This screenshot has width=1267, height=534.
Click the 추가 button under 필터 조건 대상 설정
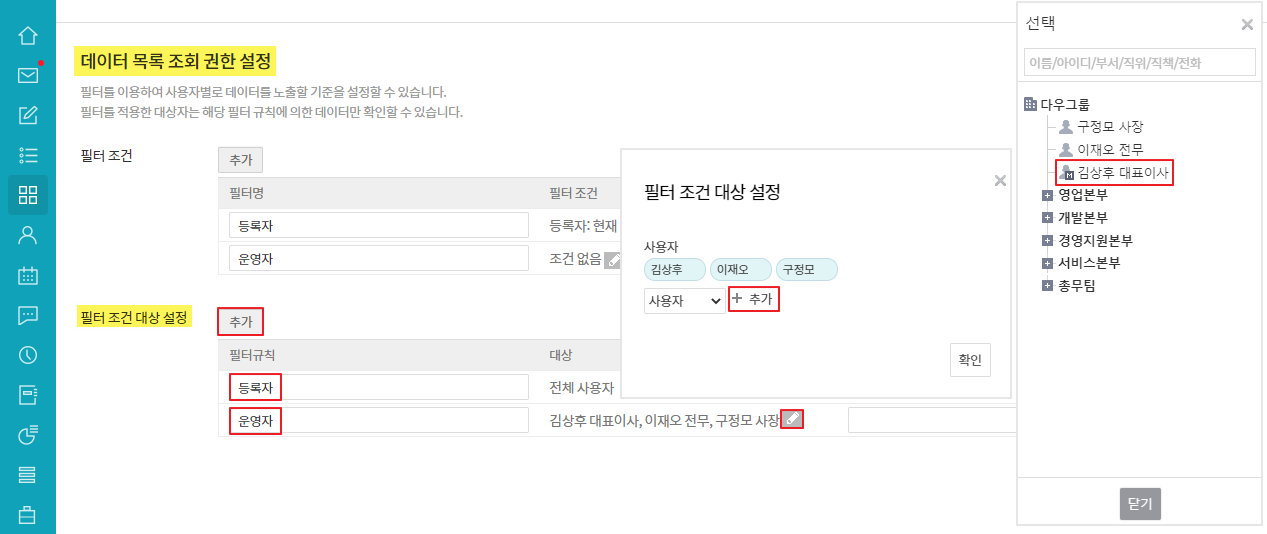click(241, 322)
